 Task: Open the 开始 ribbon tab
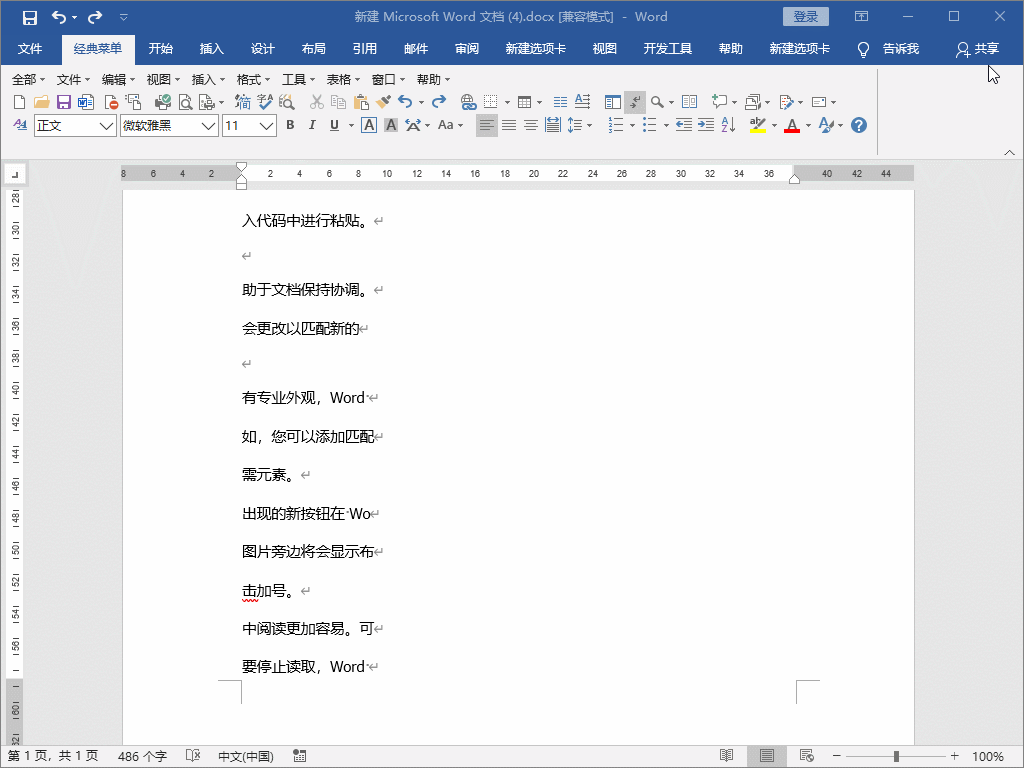tap(161, 48)
